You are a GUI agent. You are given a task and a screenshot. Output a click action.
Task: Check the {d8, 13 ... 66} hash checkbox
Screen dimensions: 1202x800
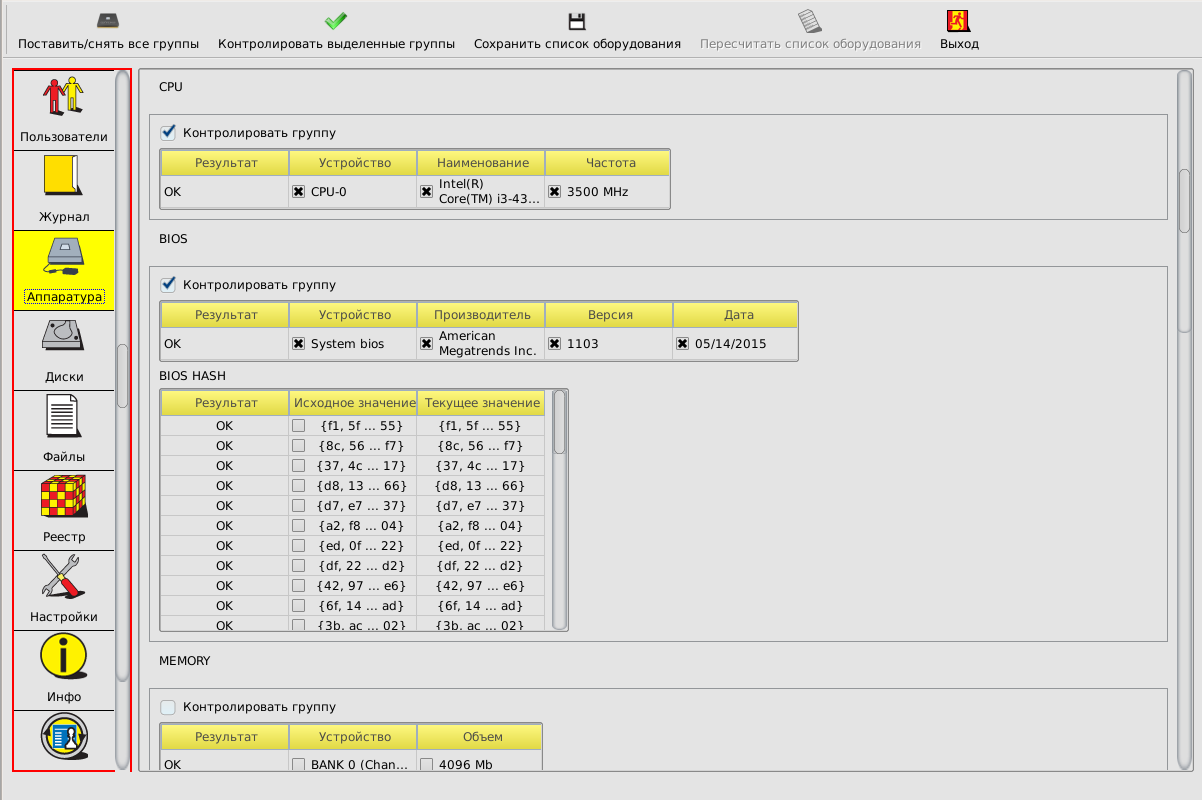[298, 485]
